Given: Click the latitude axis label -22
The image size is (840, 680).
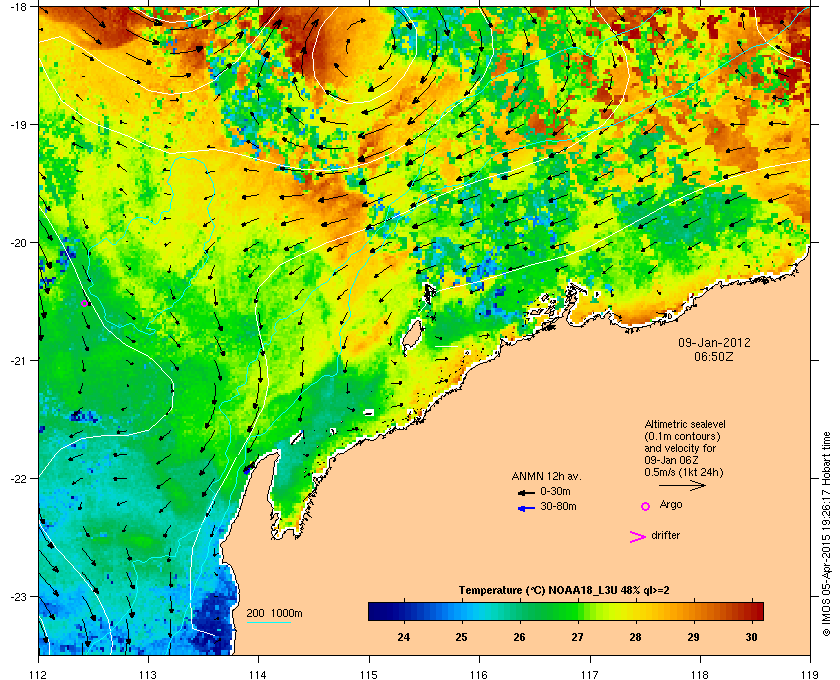Looking at the screenshot, I should click(x=17, y=479).
